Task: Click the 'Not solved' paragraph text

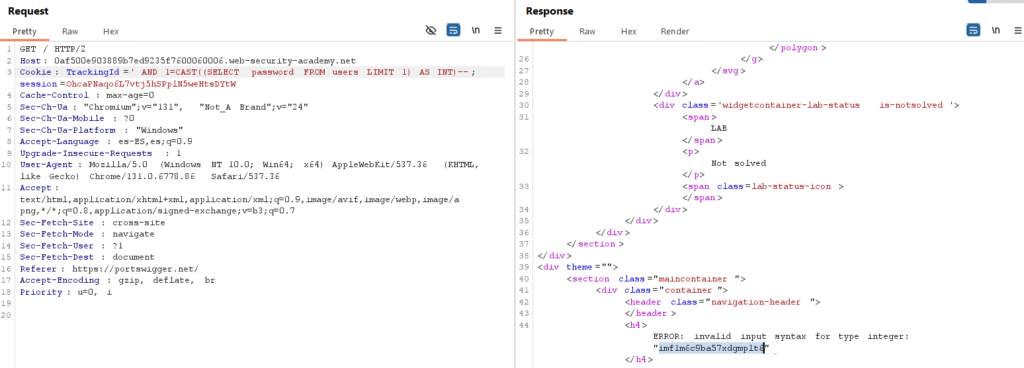Action: click(x=738, y=163)
